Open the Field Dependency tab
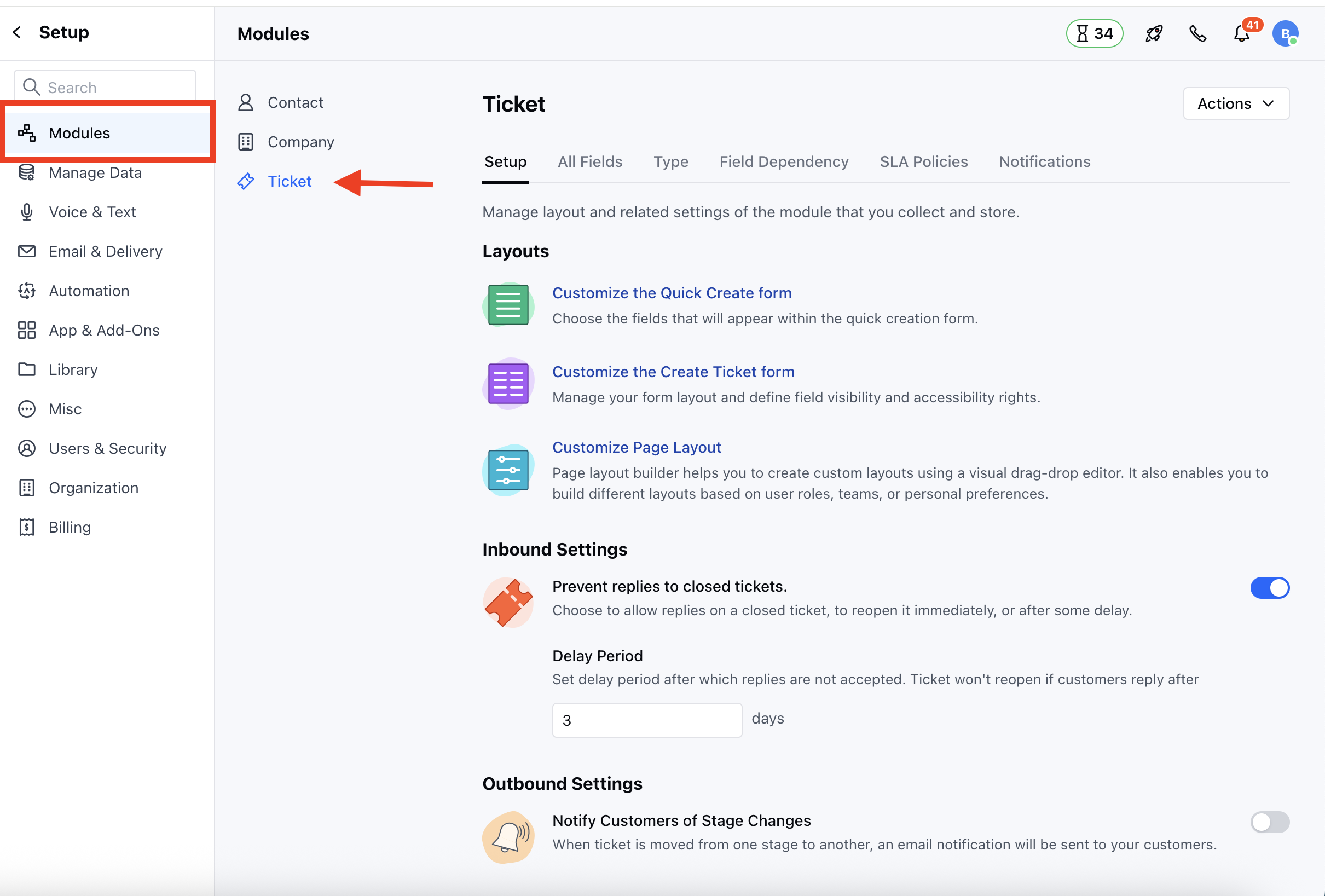Image resolution: width=1325 pixels, height=896 pixels. tap(783, 162)
